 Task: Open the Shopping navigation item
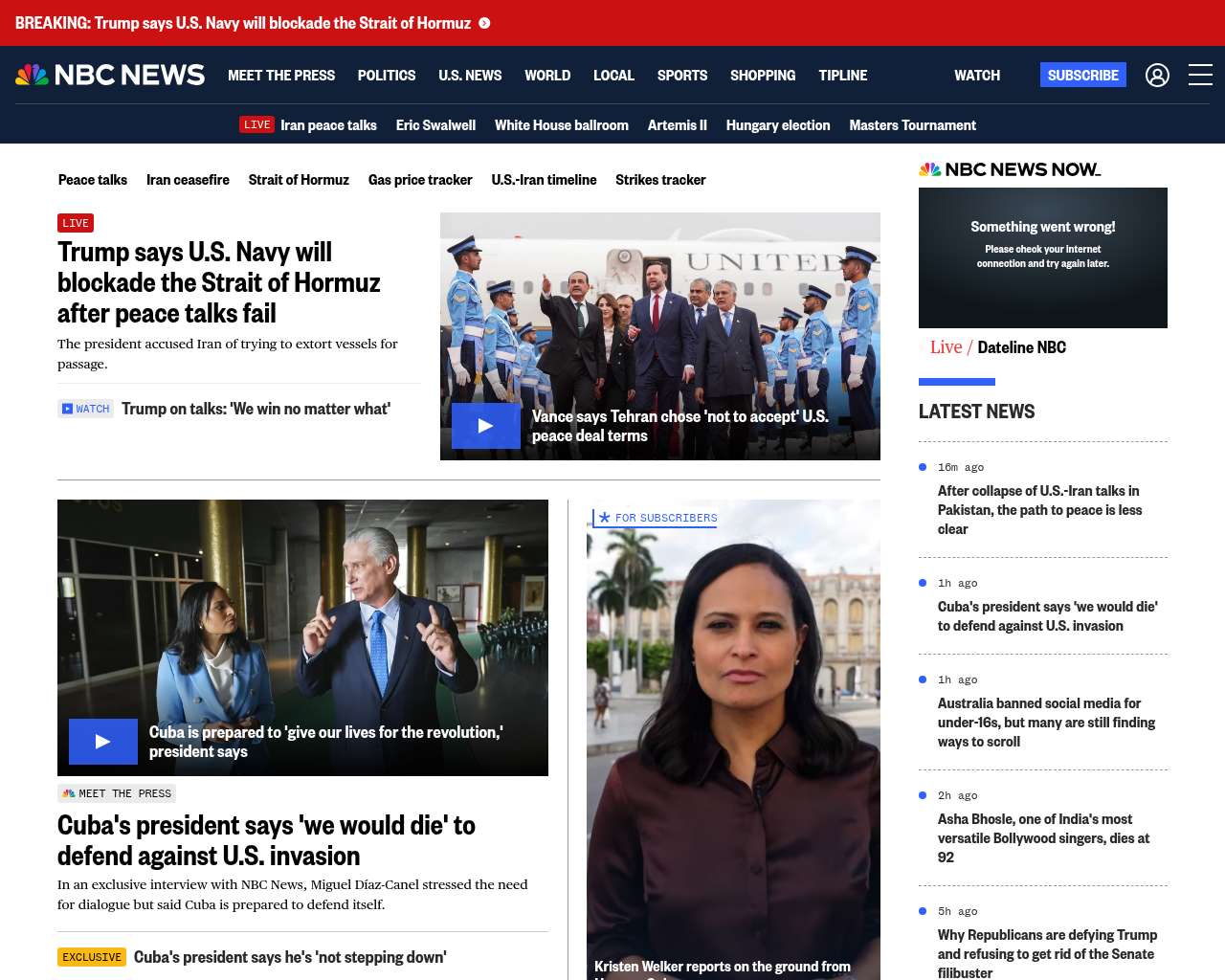coord(763,75)
